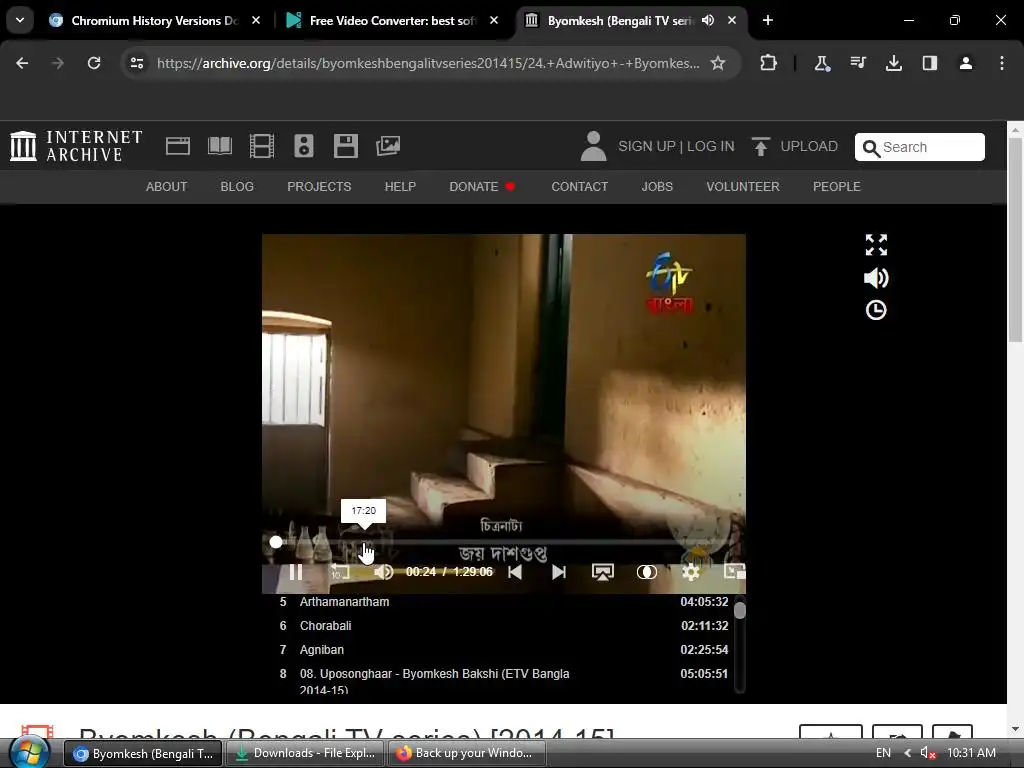Open a new browser tab

coord(767,21)
